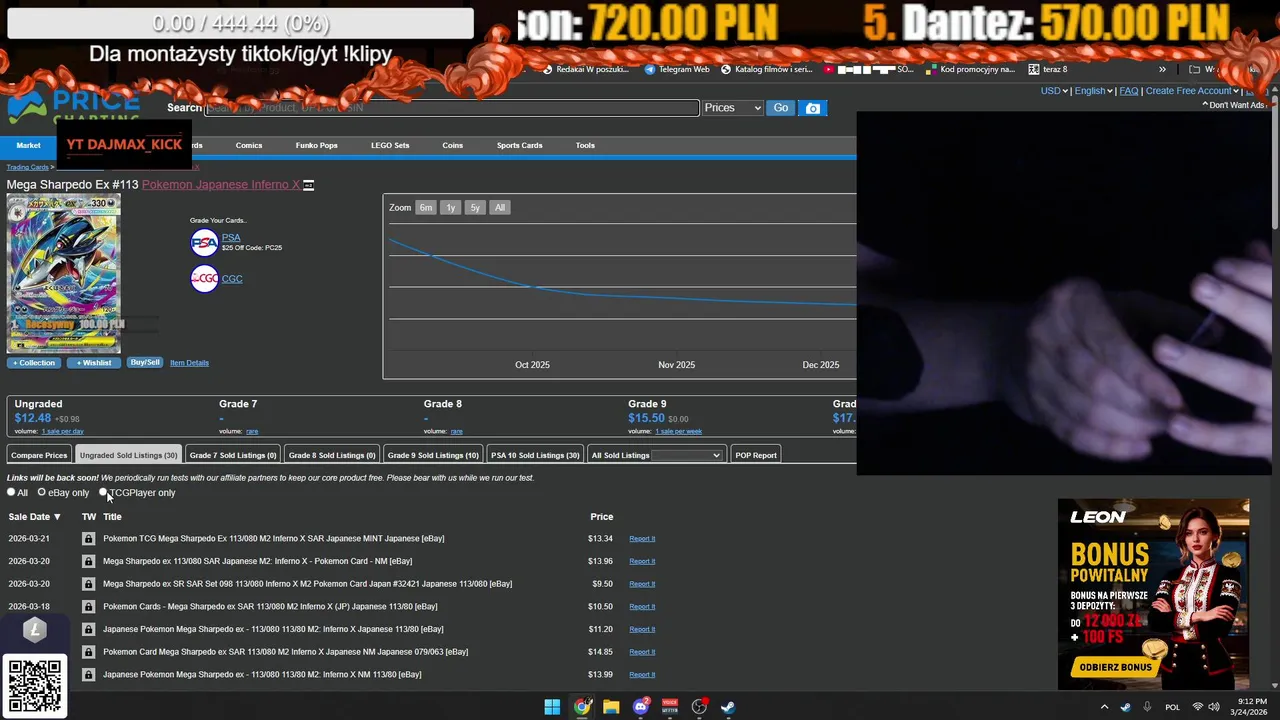Screen dimensions: 1280x720
Task: Open the English language dropdown
Action: click(x=1094, y=91)
